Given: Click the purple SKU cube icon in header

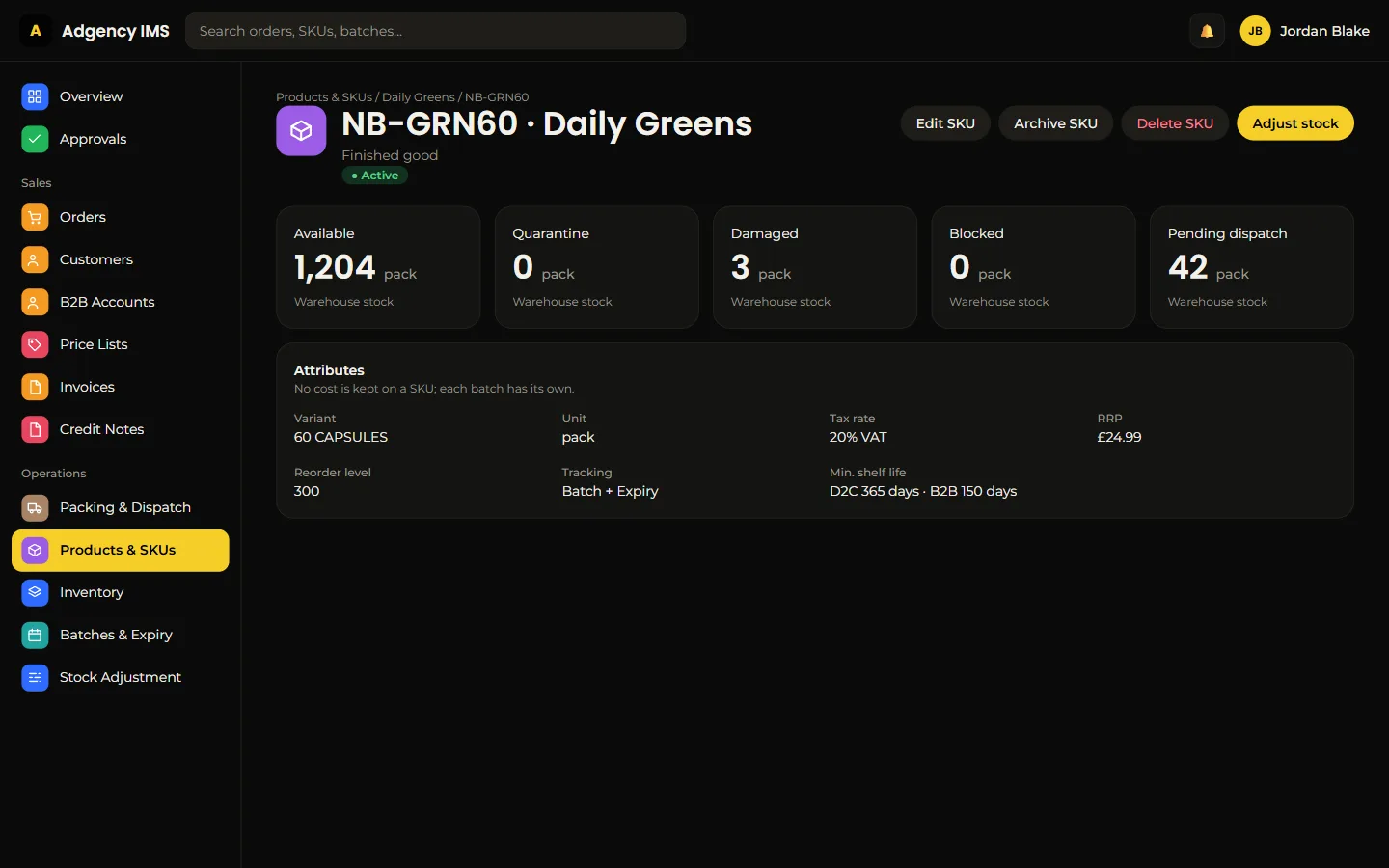Looking at the screenshot, I should (x=301, y=130).
